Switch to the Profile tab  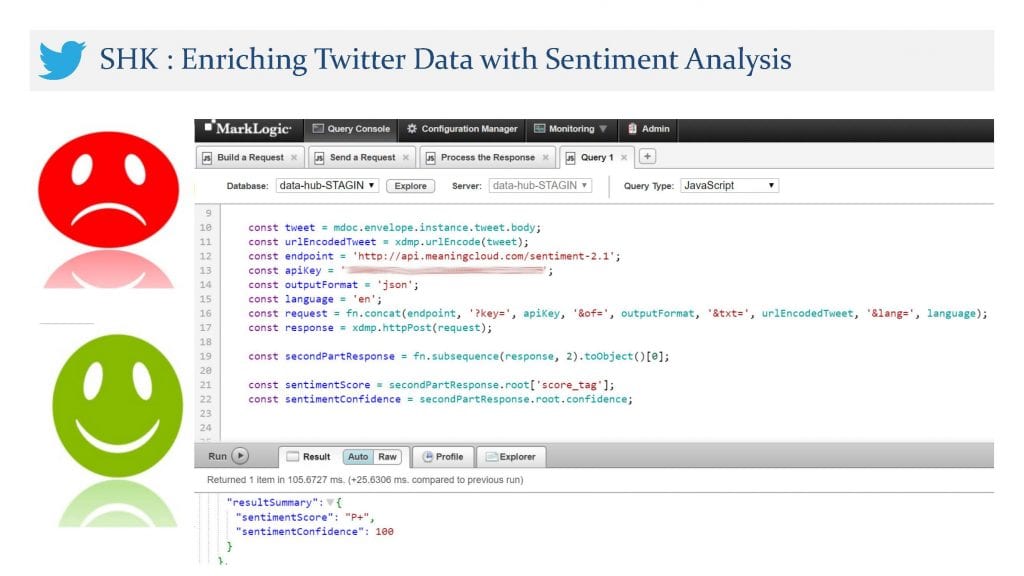pos(442,457)
